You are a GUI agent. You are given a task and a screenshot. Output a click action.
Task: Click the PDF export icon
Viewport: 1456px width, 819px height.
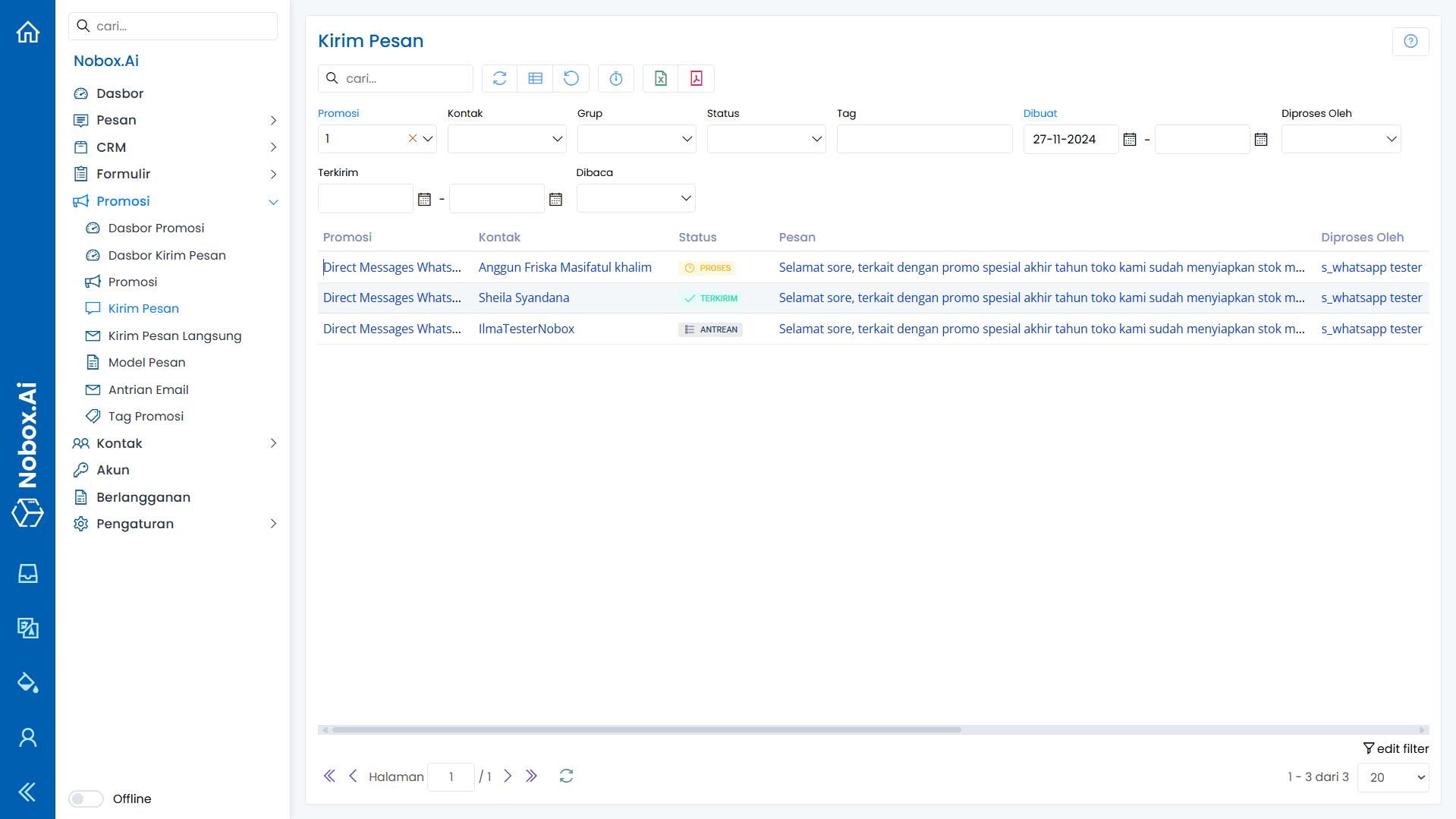pyautogui.click(x=696, y=78)
